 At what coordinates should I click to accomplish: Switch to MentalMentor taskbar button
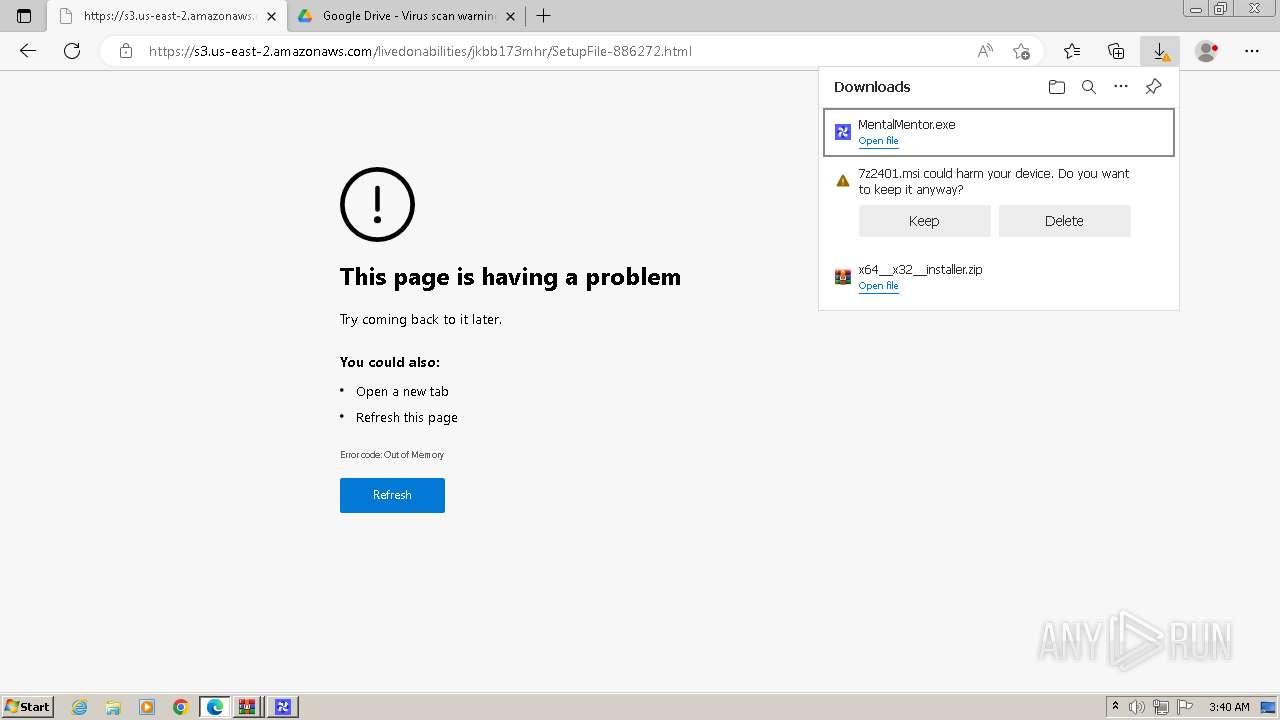click(x=283, y=707)
